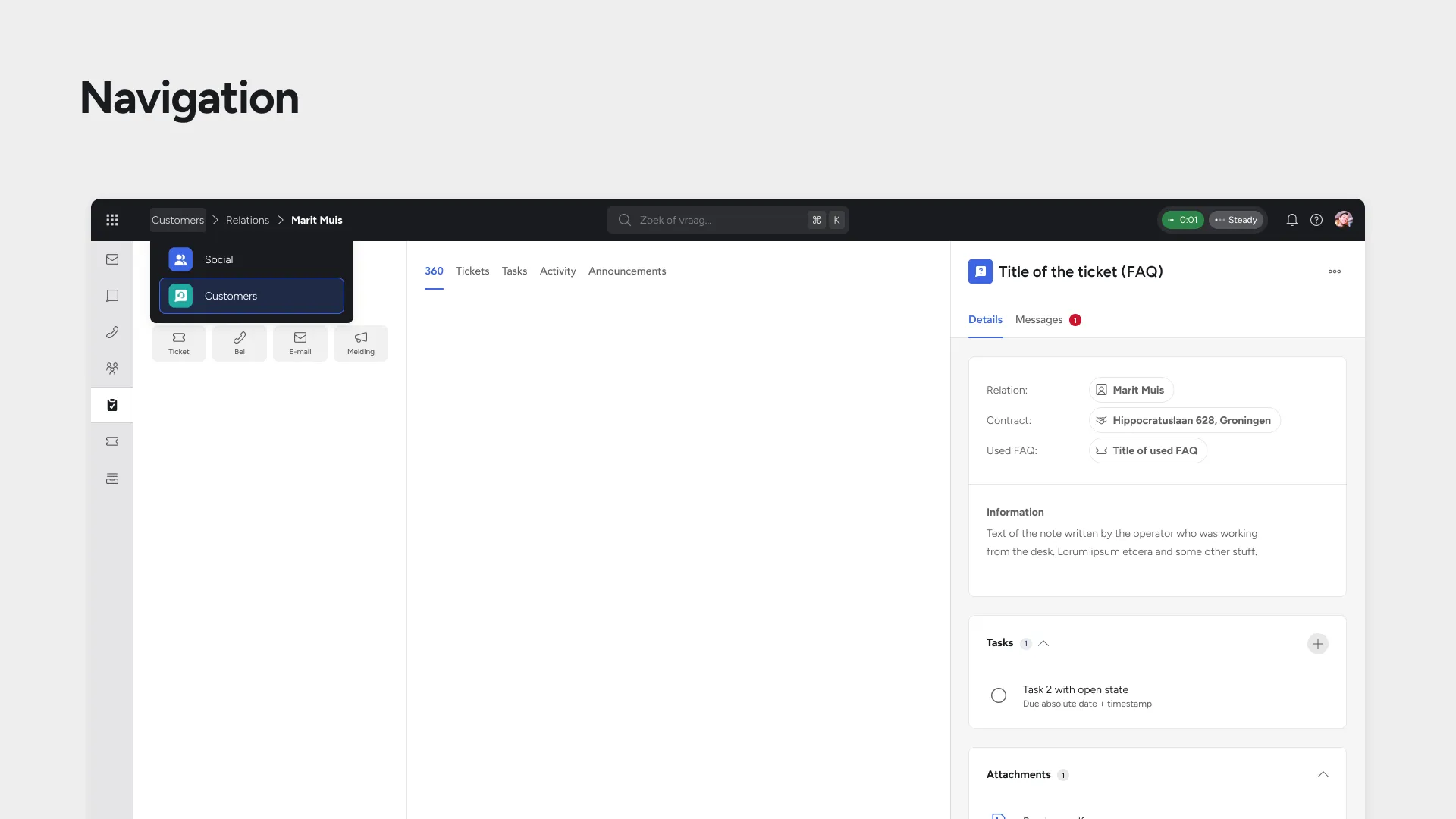1456x819 pixels.
Task: Open the help question mark icon
Action: [1316, 220]
